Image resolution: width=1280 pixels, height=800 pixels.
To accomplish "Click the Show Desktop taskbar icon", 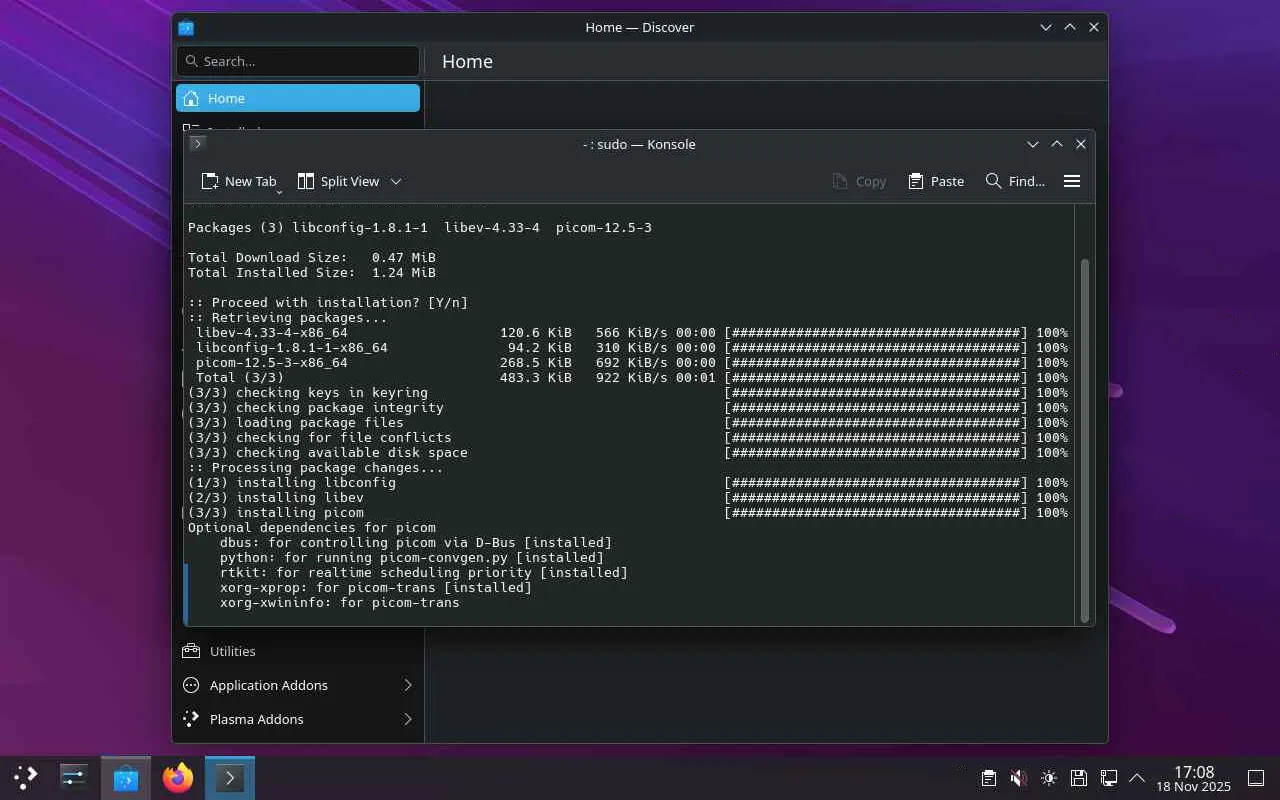I will 1256,778.
